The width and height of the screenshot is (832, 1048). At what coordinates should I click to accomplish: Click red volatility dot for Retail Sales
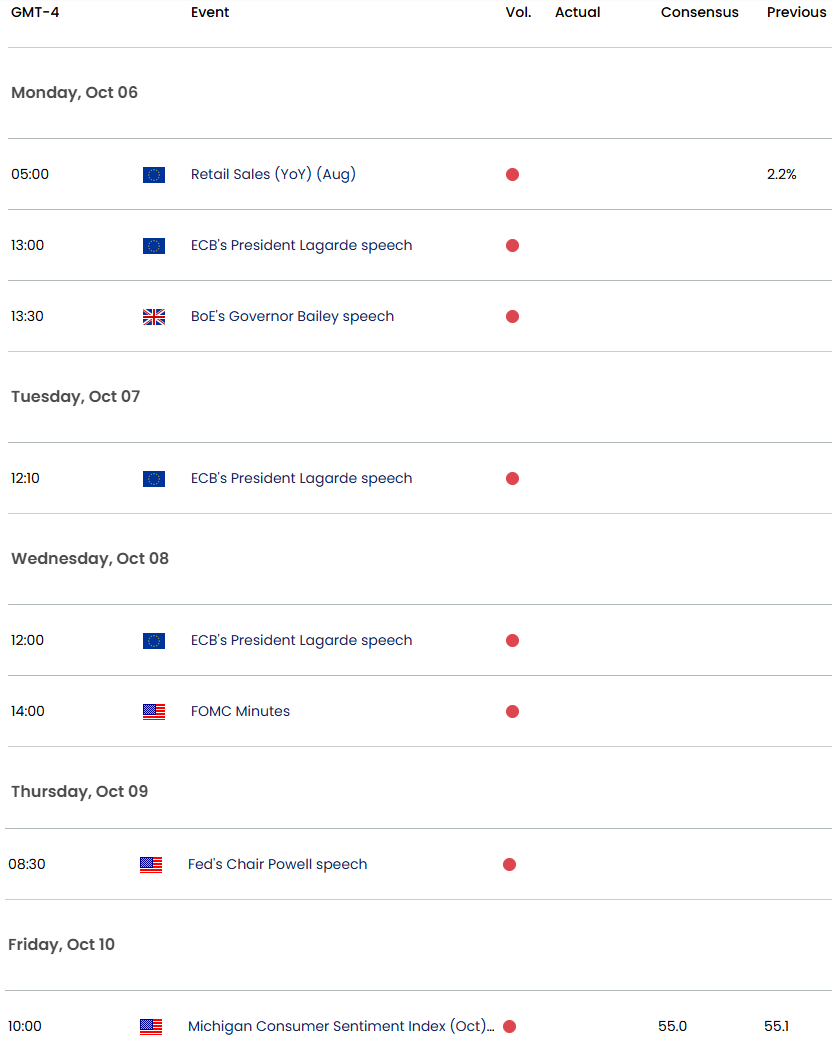512,175
